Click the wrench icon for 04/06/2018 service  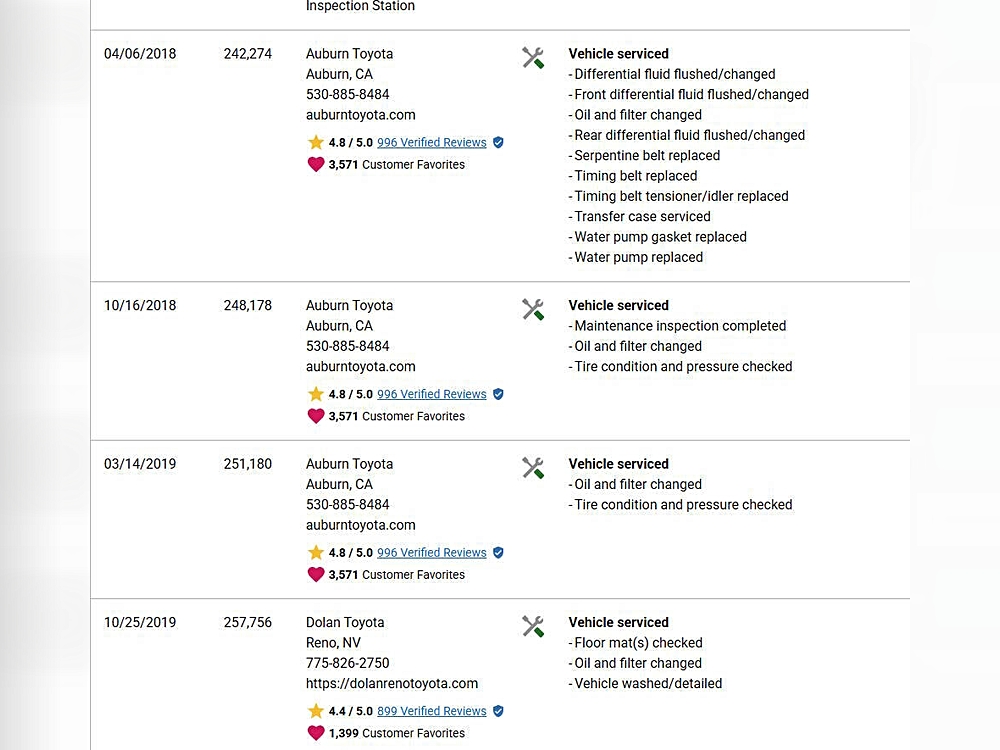pos(533,58)
